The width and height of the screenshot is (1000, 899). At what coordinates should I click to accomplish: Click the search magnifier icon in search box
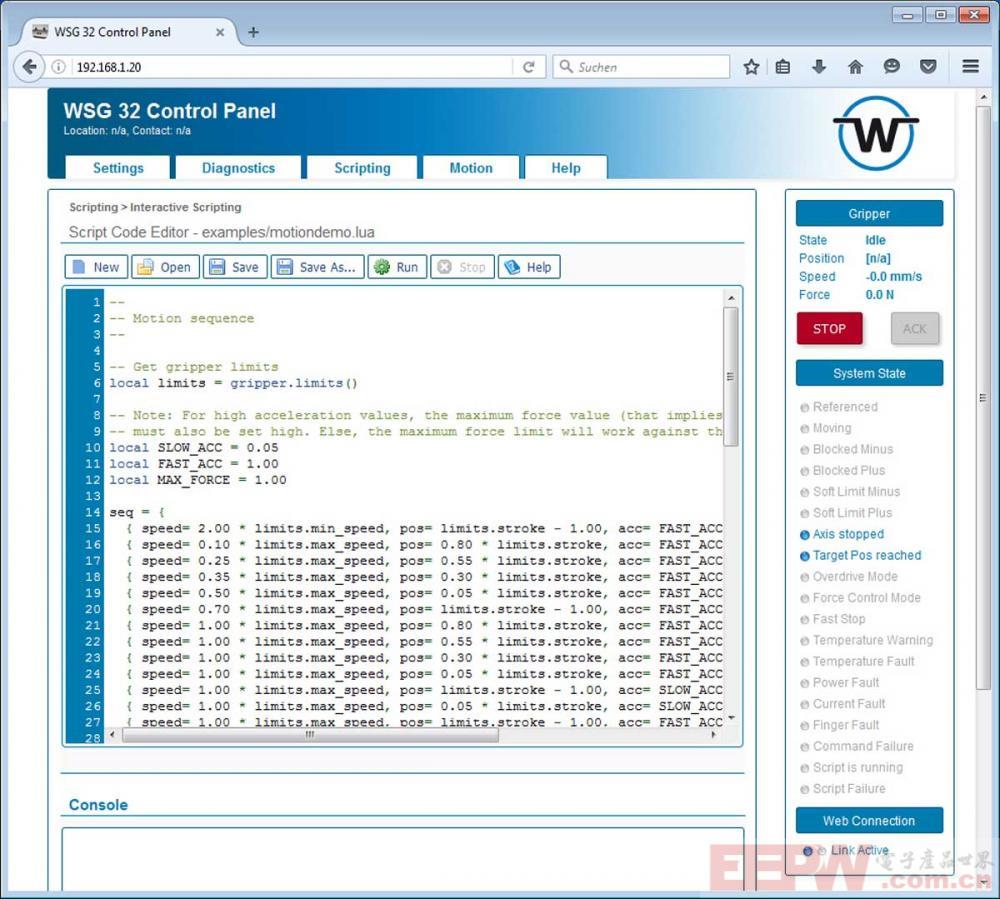[566, 66]
